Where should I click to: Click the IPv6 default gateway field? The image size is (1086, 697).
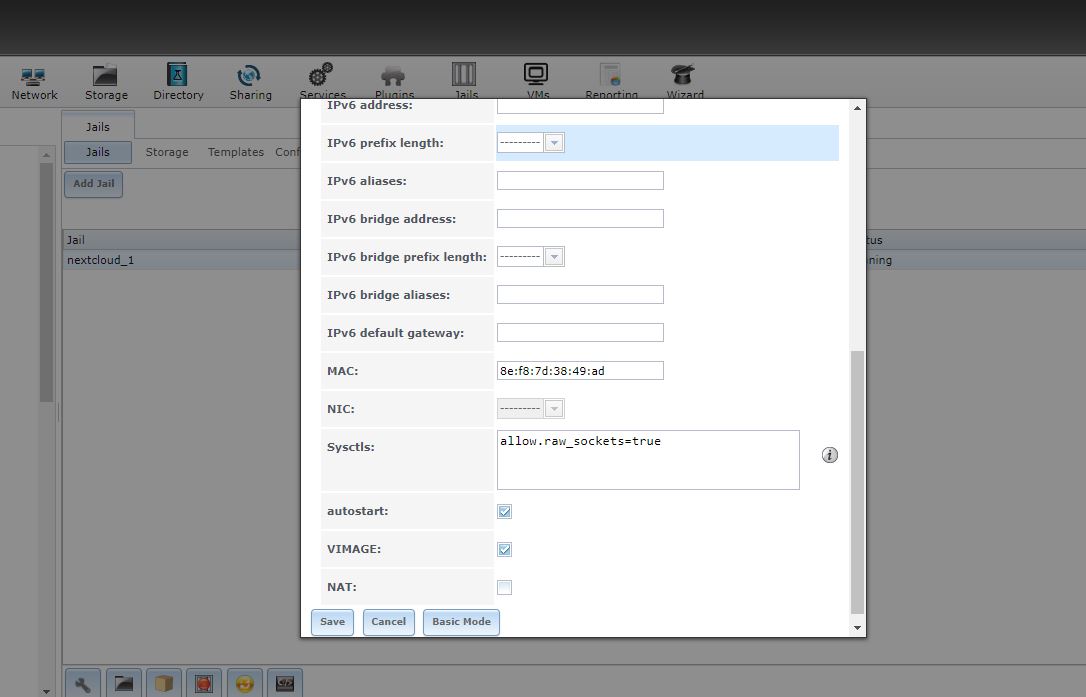pos(580,333)
